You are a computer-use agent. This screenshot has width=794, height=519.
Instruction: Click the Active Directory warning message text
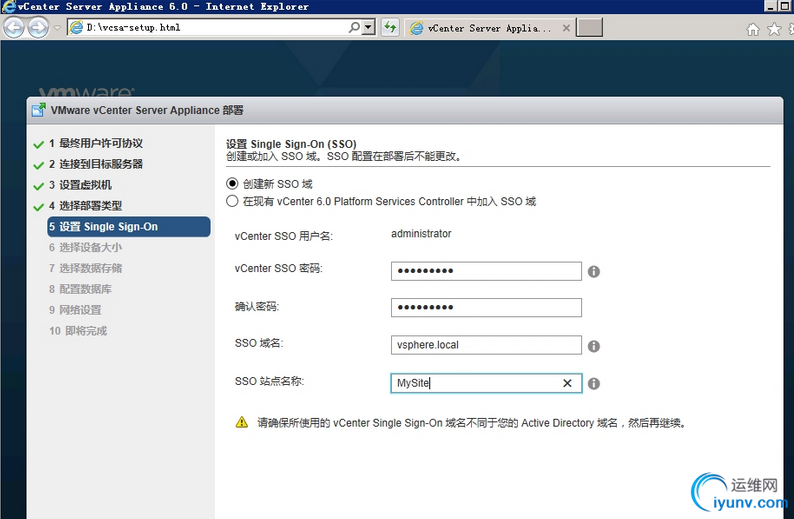pos(472,423)
